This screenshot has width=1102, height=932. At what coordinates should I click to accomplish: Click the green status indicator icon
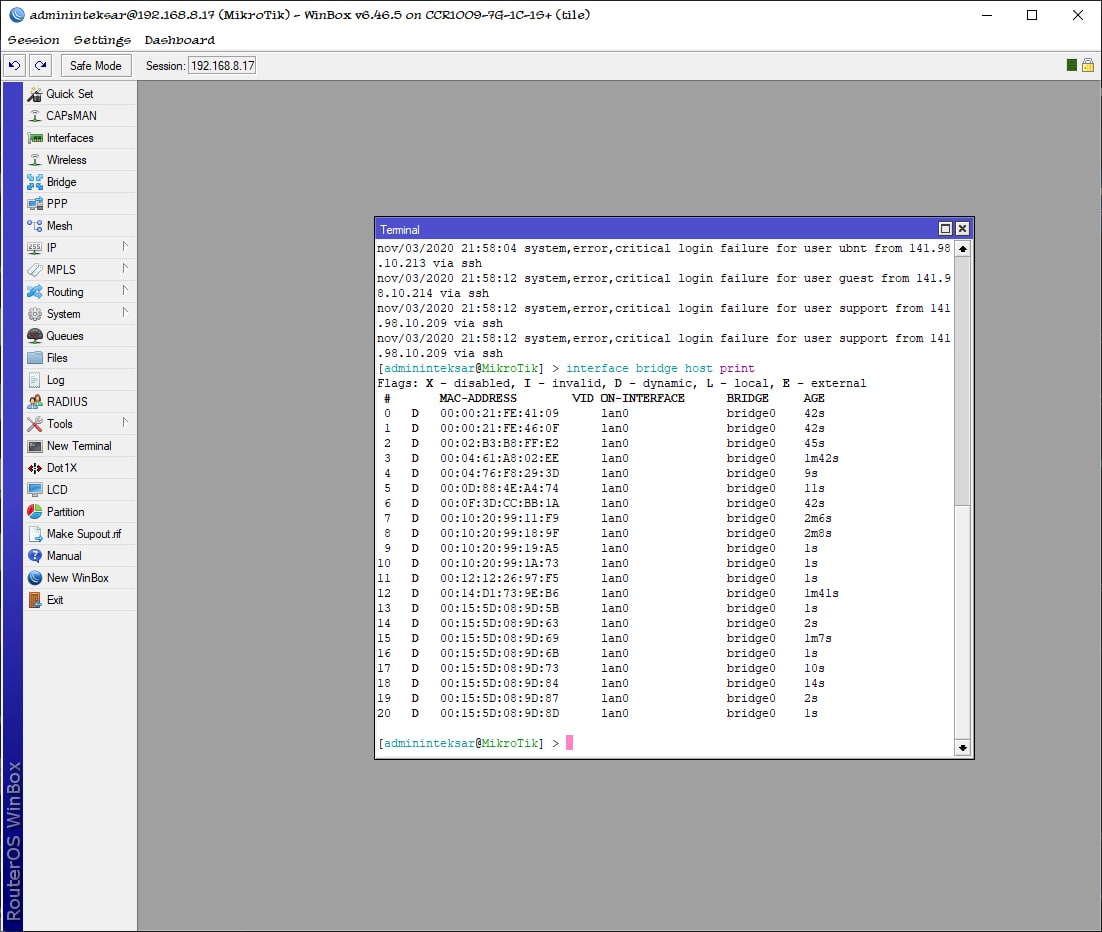pyautogui.click(x=1072, y=65)
